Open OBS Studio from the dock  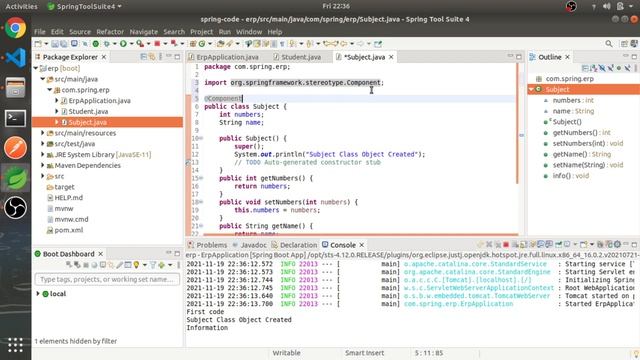pyautogui.click(x=16, y=208)
